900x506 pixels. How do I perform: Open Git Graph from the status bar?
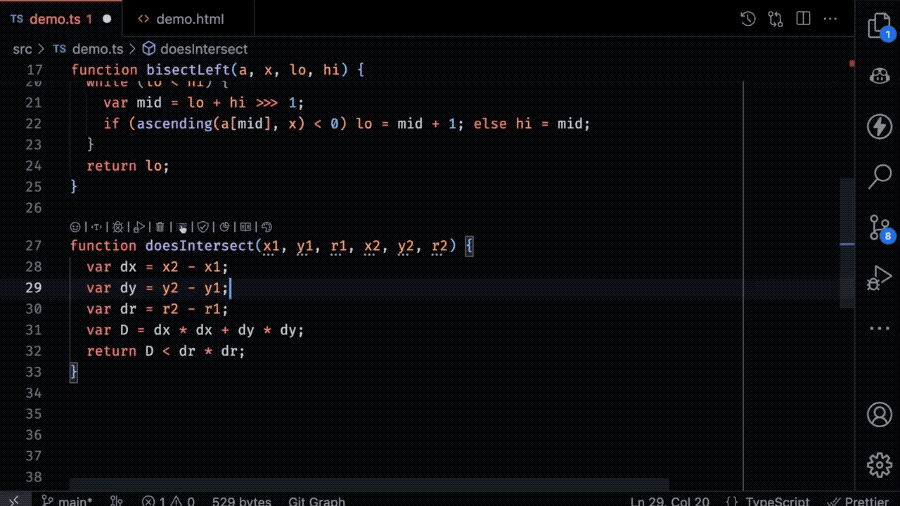(x=317, y=501)
